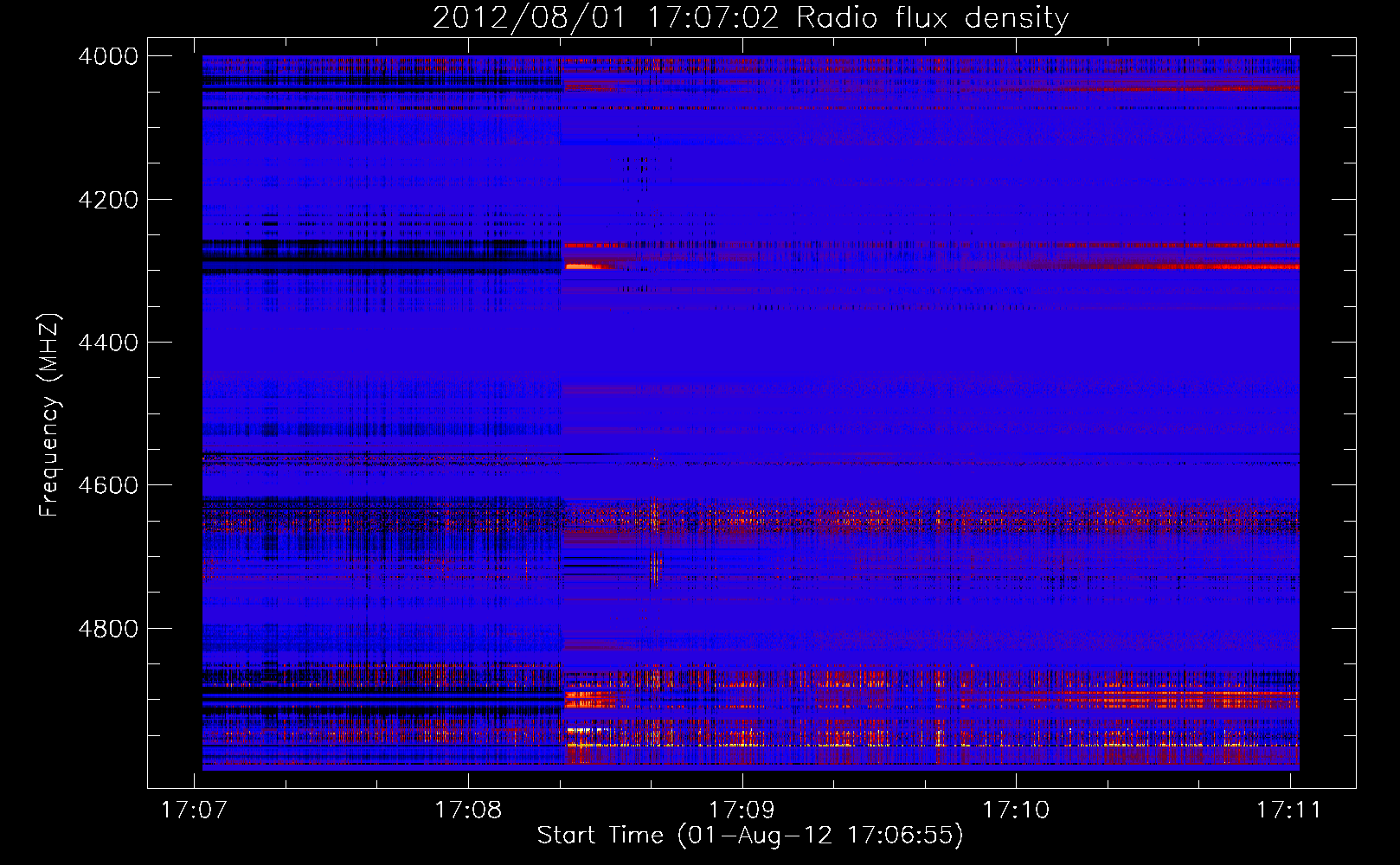
Task: Click the 17:09 time tick label
Action: click(x=742, y=811)
